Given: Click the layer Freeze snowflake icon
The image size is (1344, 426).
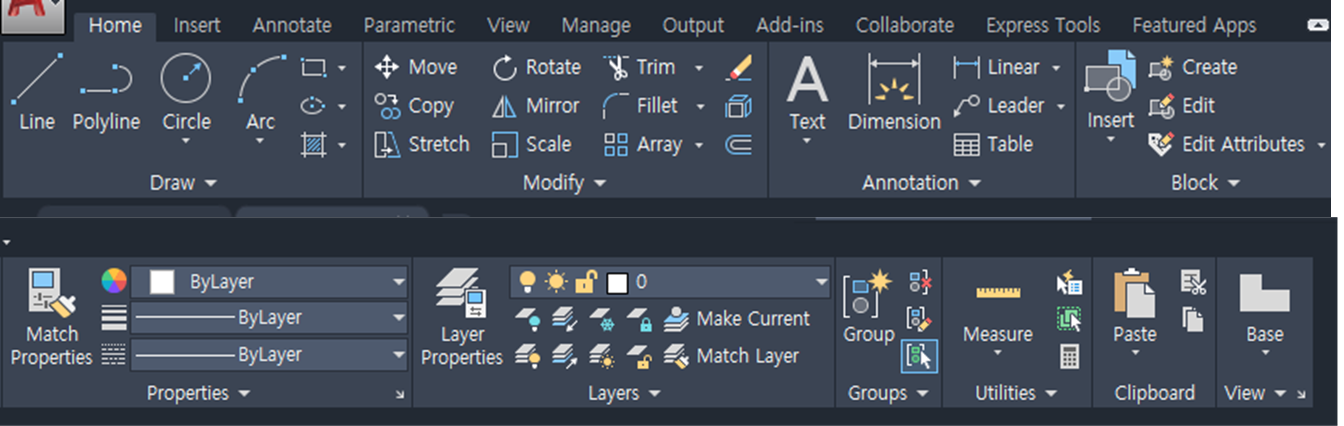Looking at the screenshot, I should click(x=602, y=319).
